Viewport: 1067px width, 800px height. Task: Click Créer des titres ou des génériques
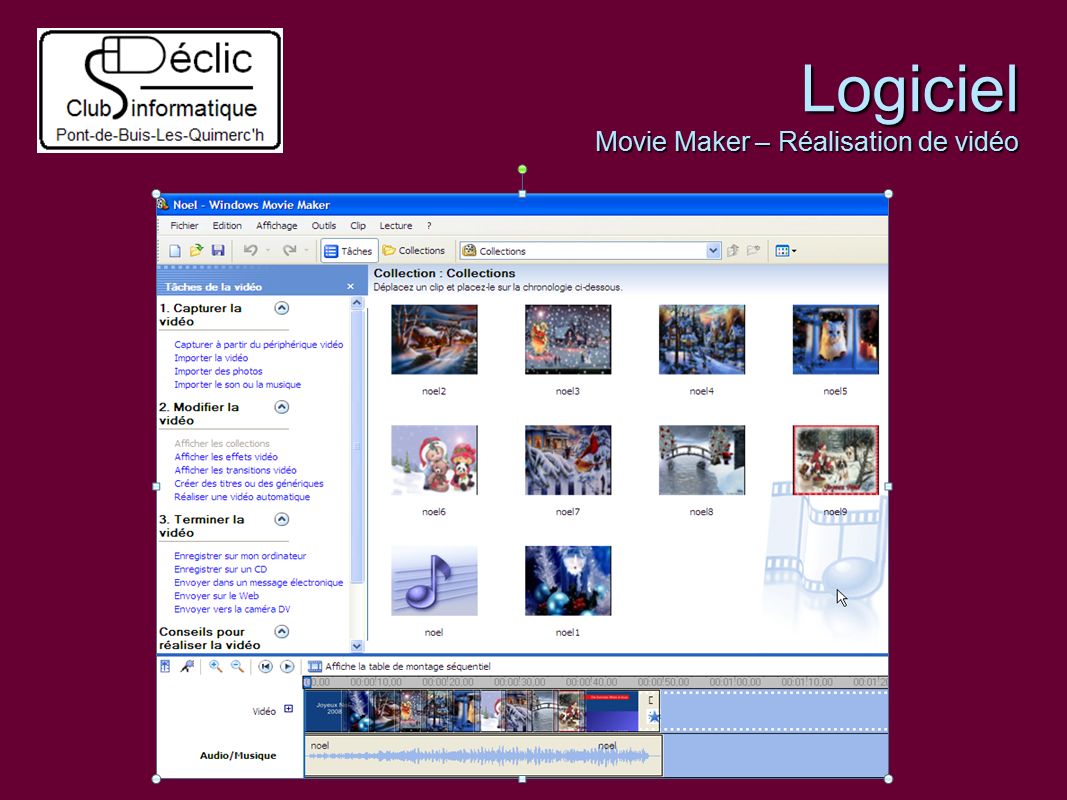249,484
